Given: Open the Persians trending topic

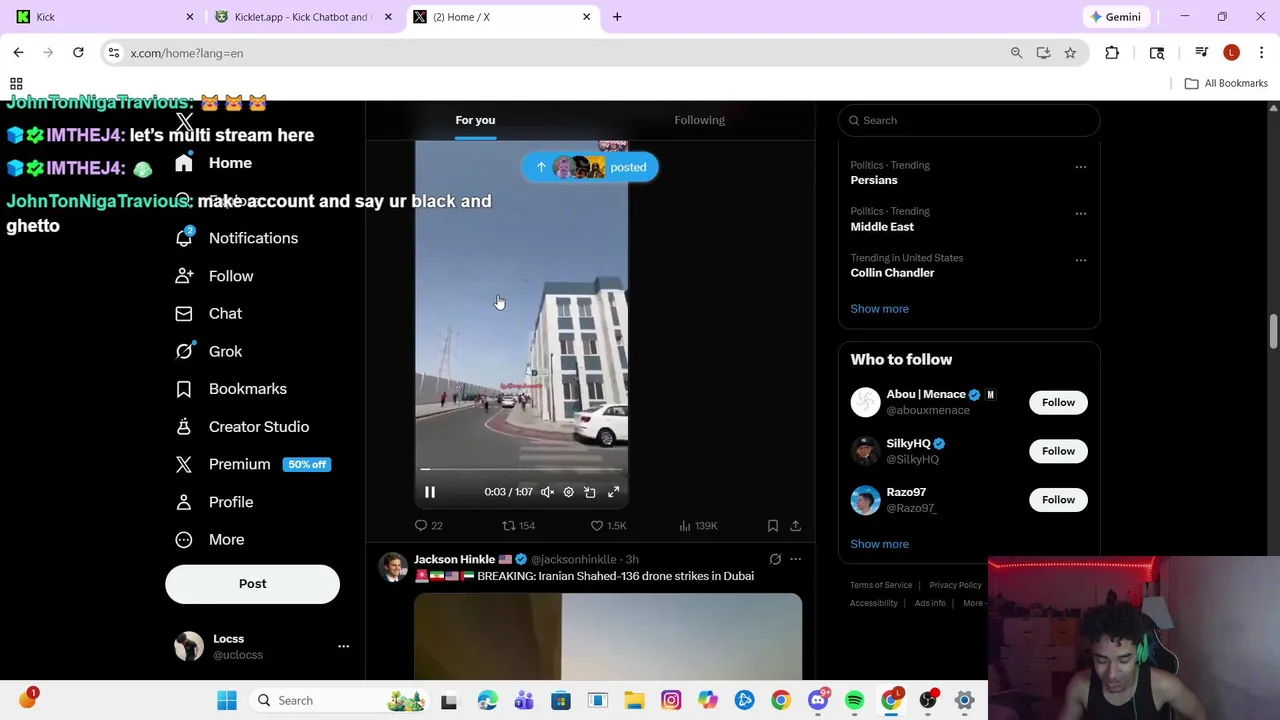Looking at the screenshot, I should coord(874,180).
